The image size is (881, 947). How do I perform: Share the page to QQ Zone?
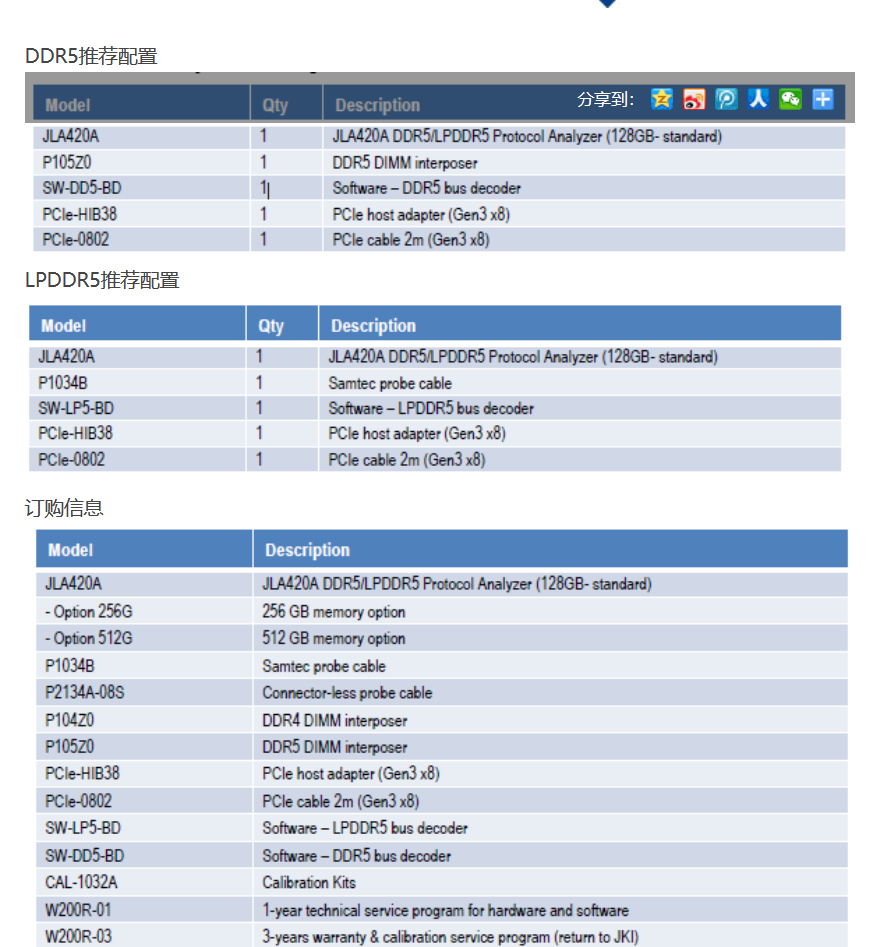(x=662, y=98)
